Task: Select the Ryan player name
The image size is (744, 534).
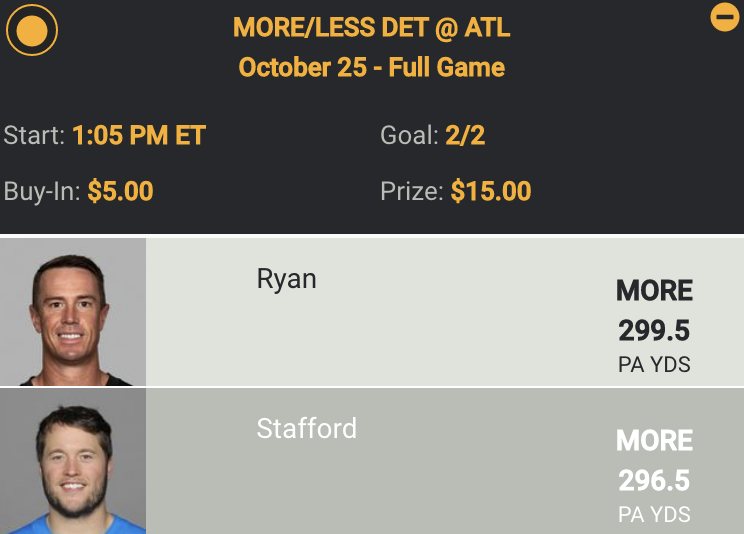Action: click(x=286, y=279)
